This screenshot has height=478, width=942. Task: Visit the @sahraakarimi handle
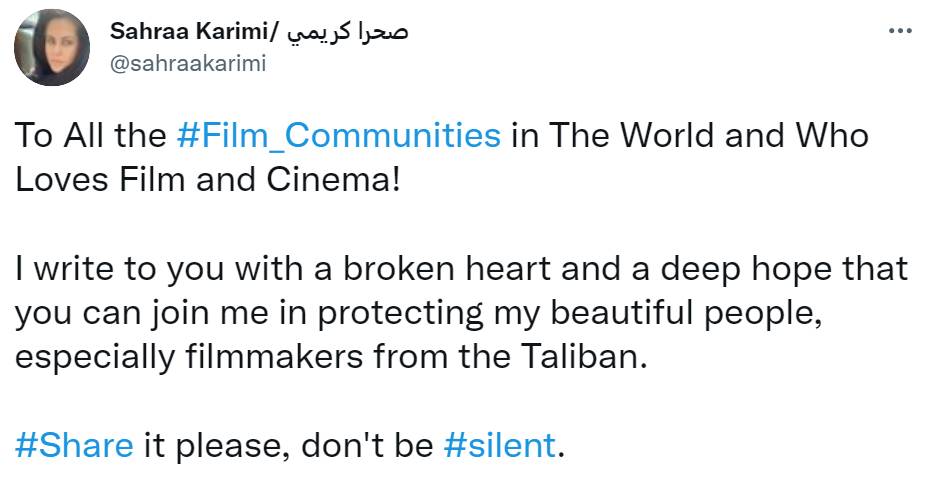pos(187,63)
